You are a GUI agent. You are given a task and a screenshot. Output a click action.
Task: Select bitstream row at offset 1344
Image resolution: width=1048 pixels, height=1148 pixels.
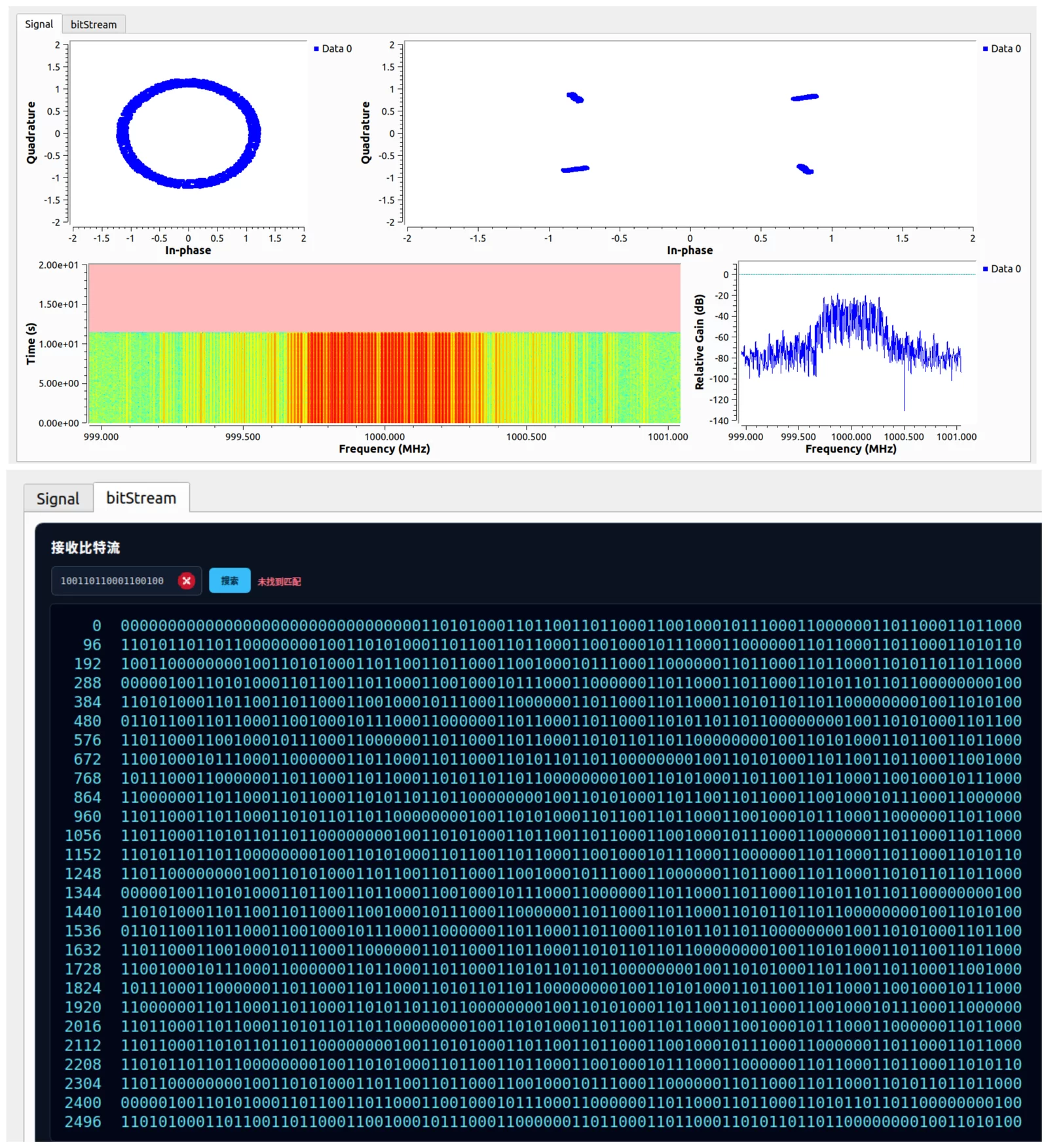[544, 893]
